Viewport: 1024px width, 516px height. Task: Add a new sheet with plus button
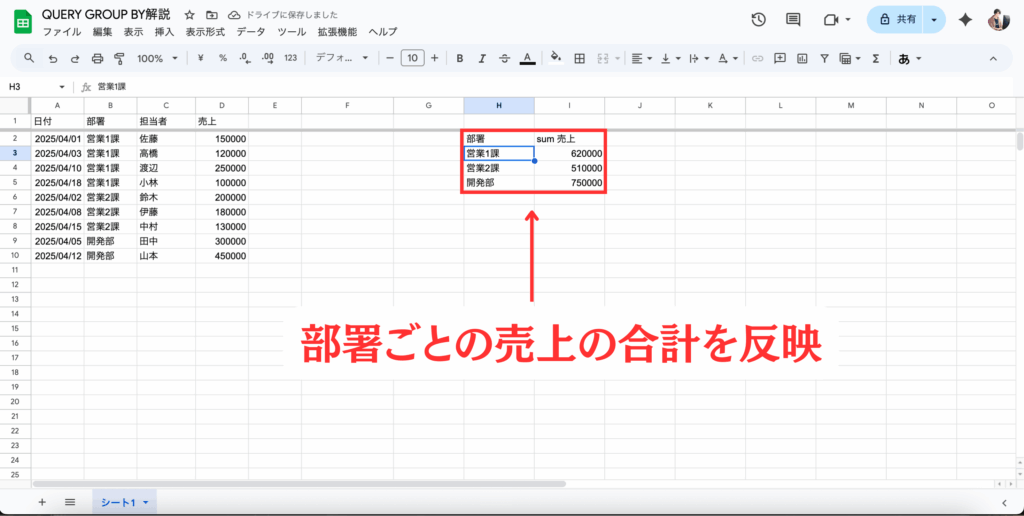point(42,502)
